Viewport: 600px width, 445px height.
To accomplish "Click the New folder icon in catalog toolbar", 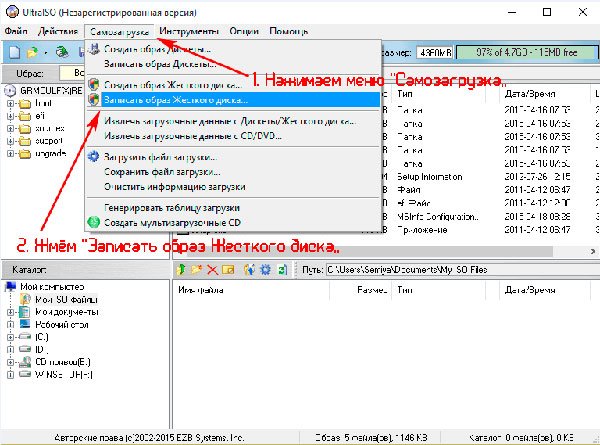I will coord(196,270).
